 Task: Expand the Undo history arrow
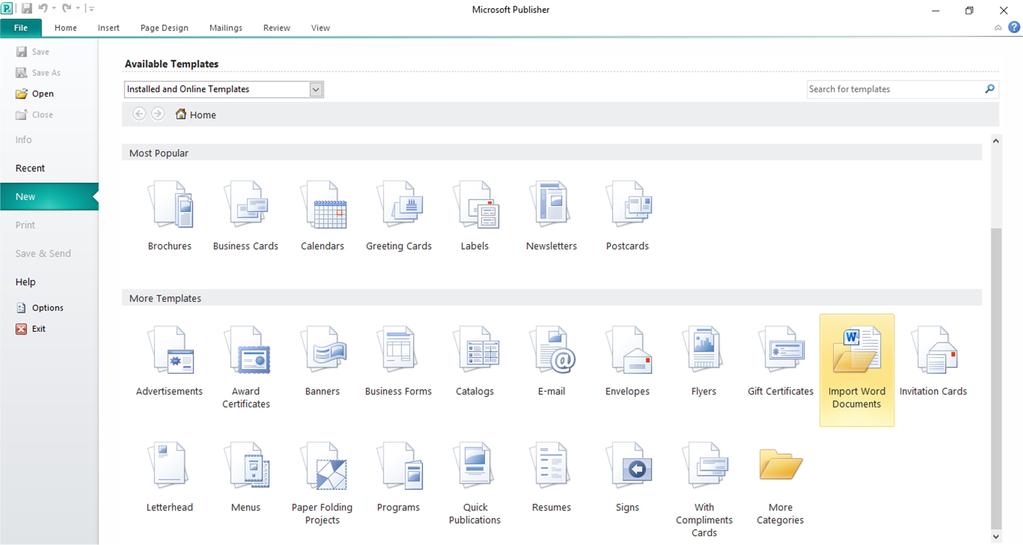(x=53, y=9)
